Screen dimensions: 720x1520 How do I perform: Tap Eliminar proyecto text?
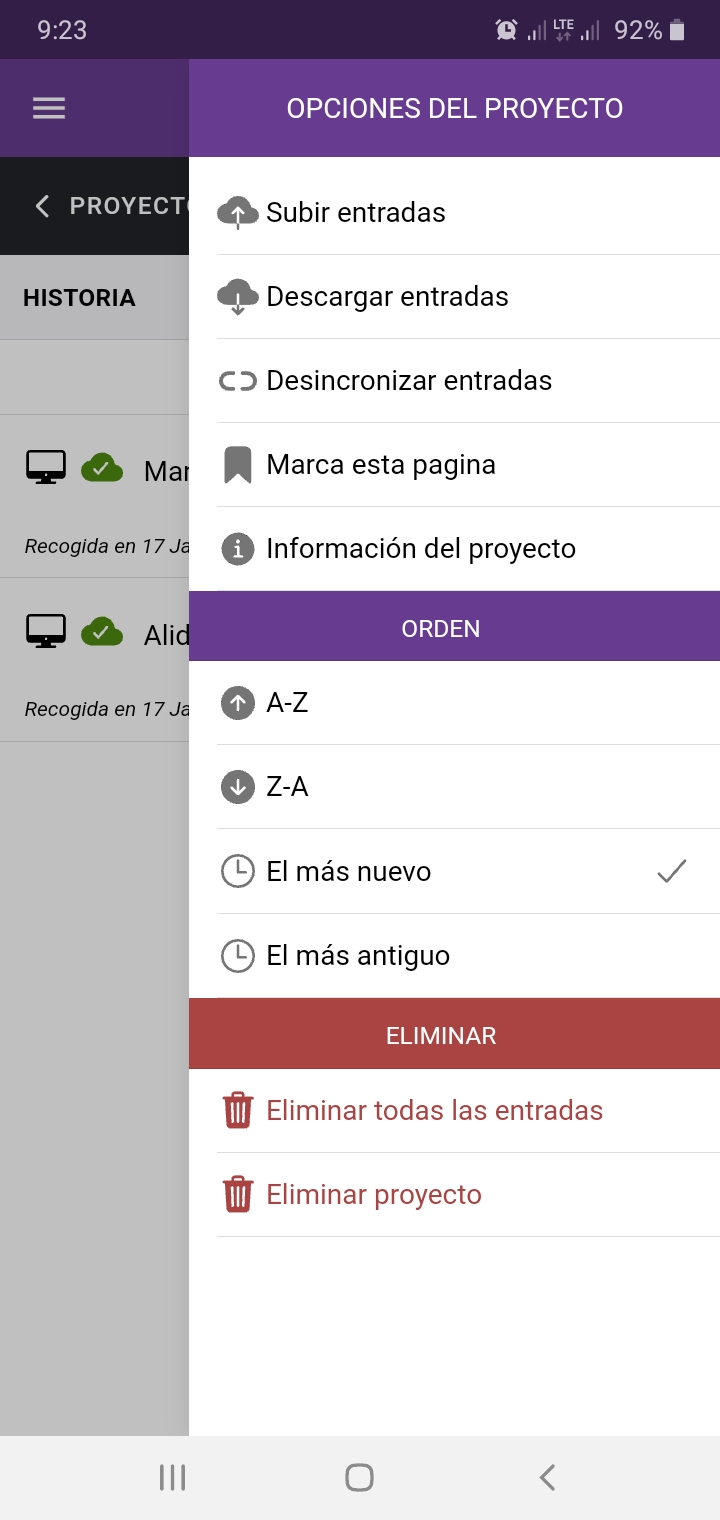(374, 1195)
